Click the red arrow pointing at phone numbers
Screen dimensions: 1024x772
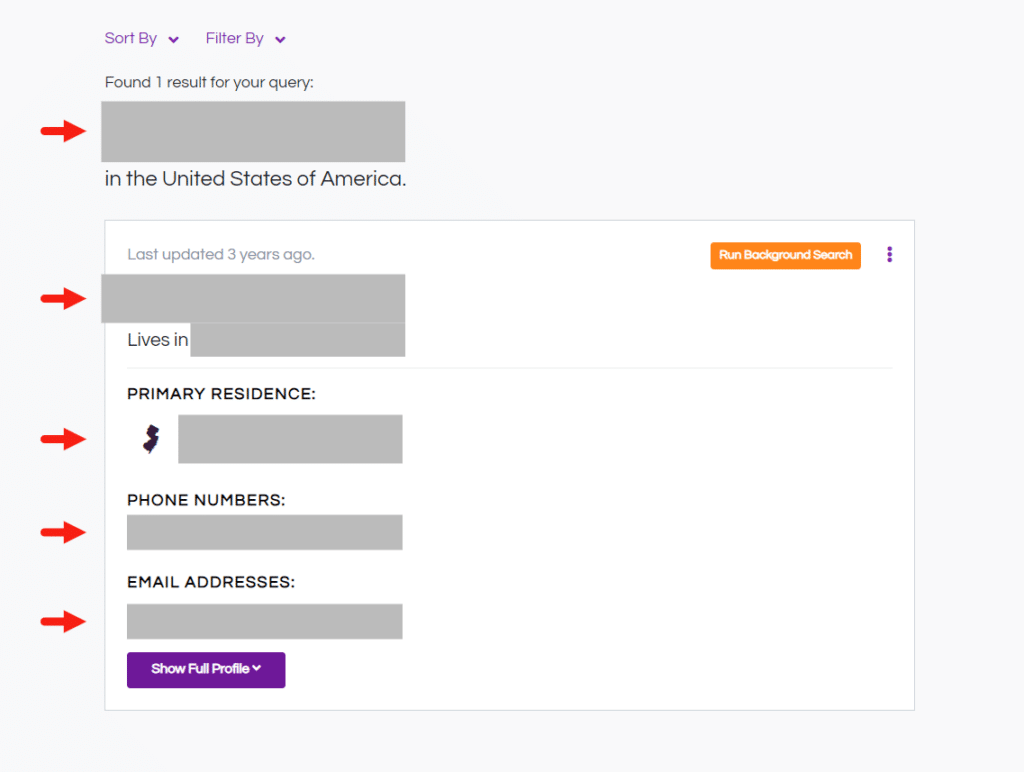[x=63, y=532]
